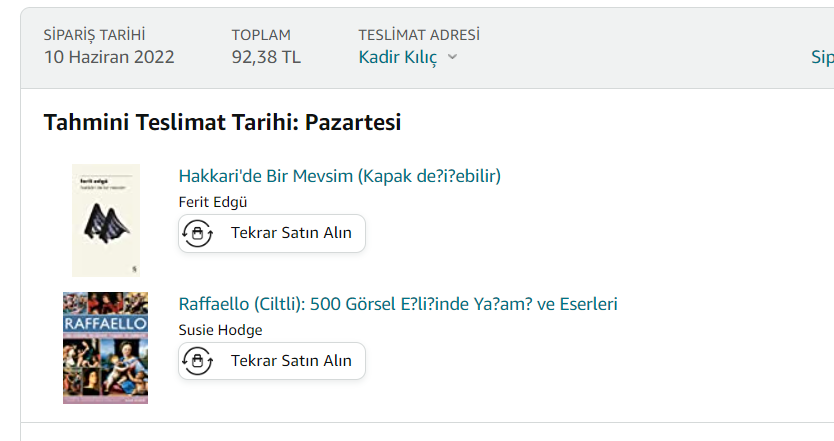
Task: Open the Hakkari'de Bir Mevsim title link
Action: [339, 176]
